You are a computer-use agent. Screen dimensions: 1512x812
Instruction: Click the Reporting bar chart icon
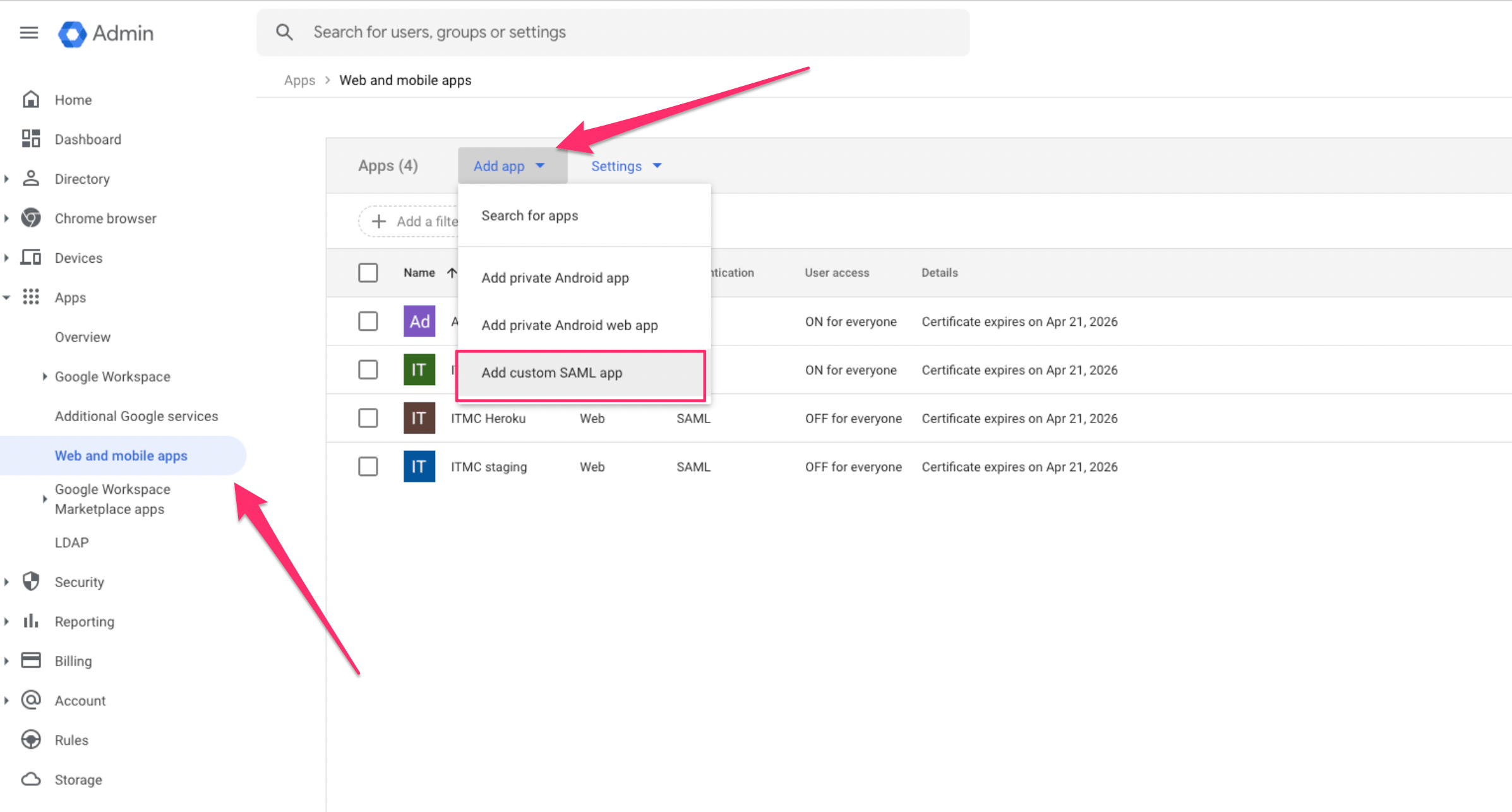(31, 621)
